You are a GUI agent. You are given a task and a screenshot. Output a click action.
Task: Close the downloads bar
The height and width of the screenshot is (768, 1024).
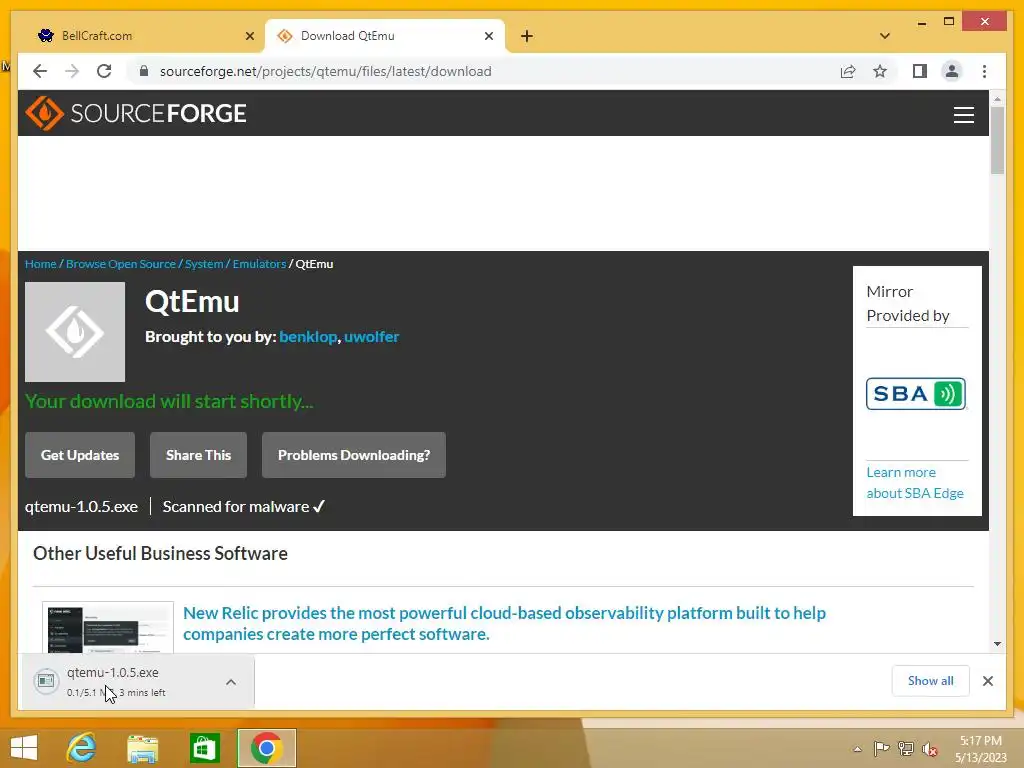pos(987,681)
